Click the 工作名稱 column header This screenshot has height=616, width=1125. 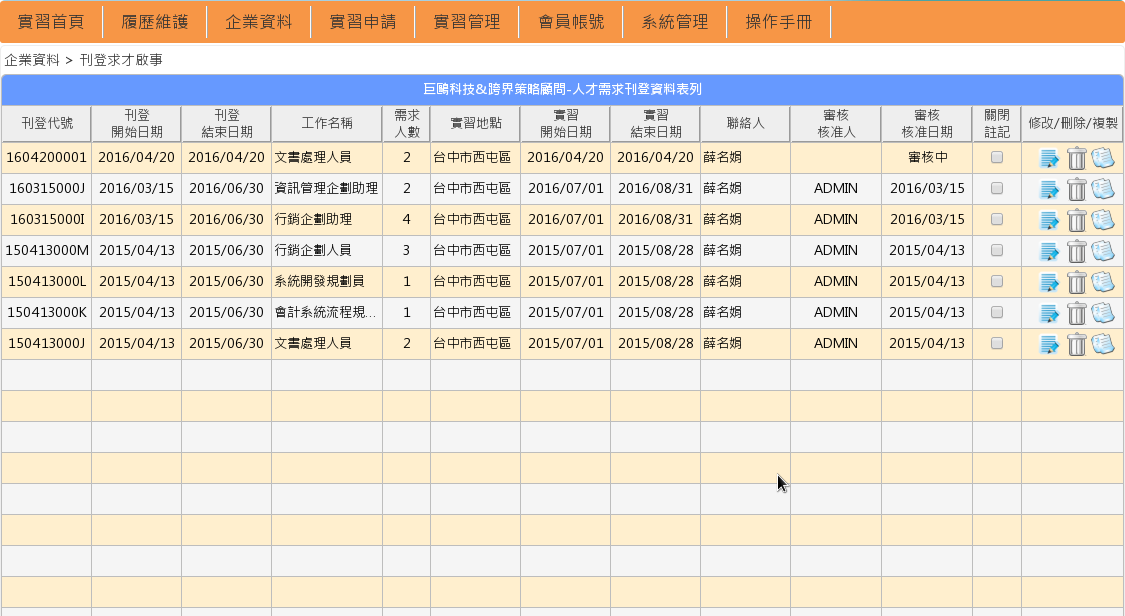327,123
